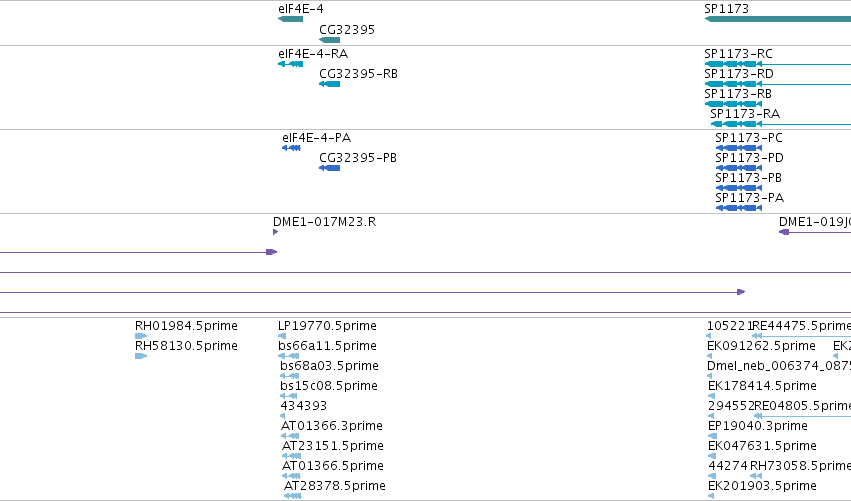Open the SP1173-PC protein feature
This screenshot has height=501, width=851.
pyautogui.click(x=748, y=138)
